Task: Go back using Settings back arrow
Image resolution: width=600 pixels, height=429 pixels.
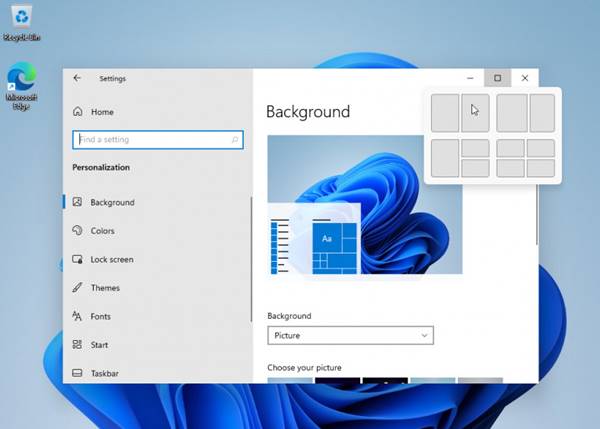Action: pyautogui.click(x=77, y=78)
